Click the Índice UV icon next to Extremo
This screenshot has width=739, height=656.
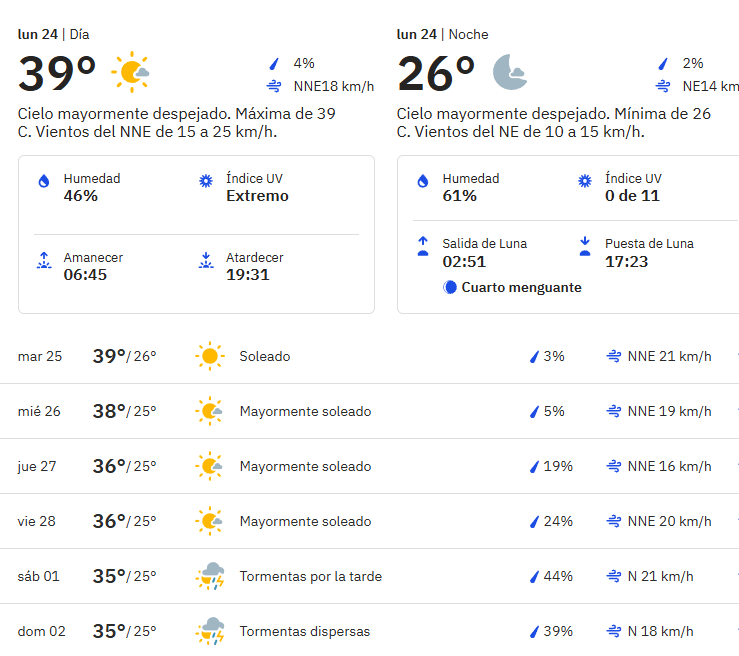click(x=206, y=181)
